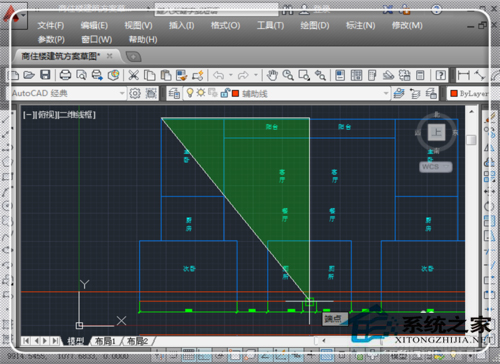Expand the AutoCAD 经典 workspace dropdown
Screen dimensions: 500x364
coord(122,93)
